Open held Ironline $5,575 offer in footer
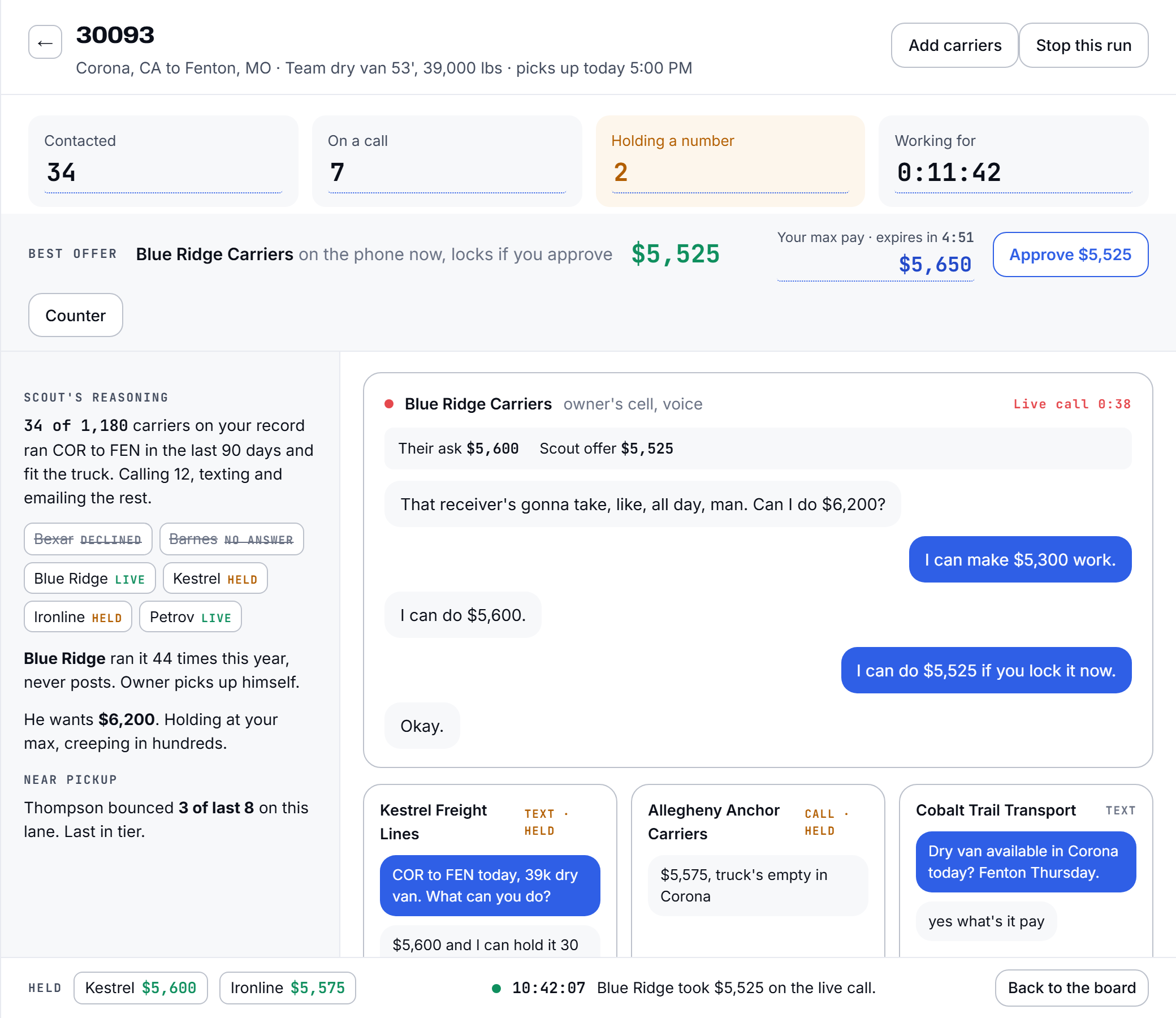 click(287, 988)
